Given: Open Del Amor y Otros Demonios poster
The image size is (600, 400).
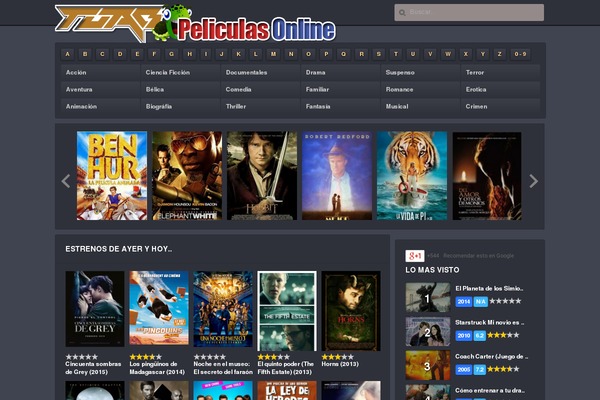Looking at the screenshot, I should [x=487, y=176].
